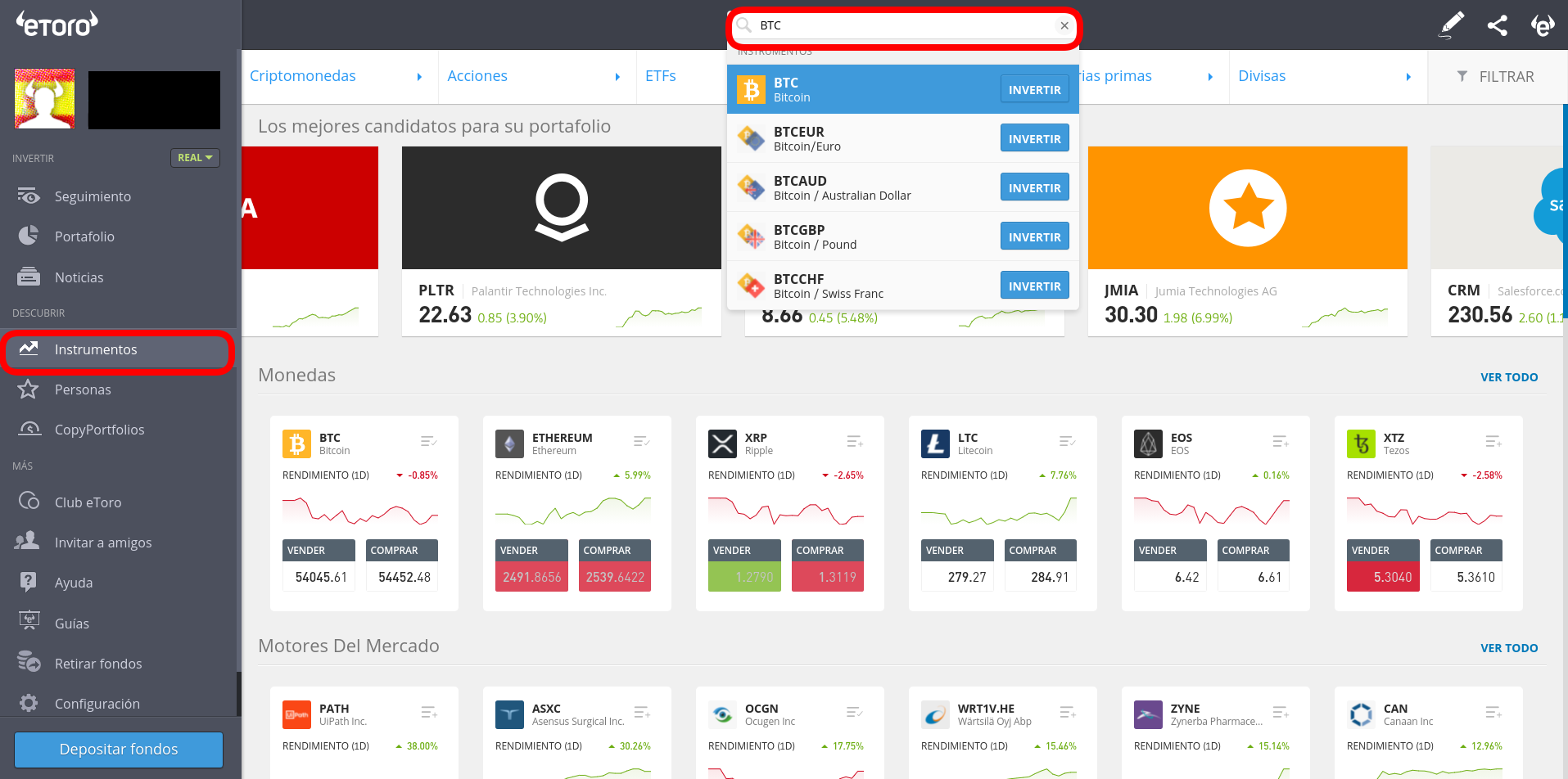The image size is (1568, 779).
Task: Click VER TODO next to Monedas
Action: (1509, 377)
